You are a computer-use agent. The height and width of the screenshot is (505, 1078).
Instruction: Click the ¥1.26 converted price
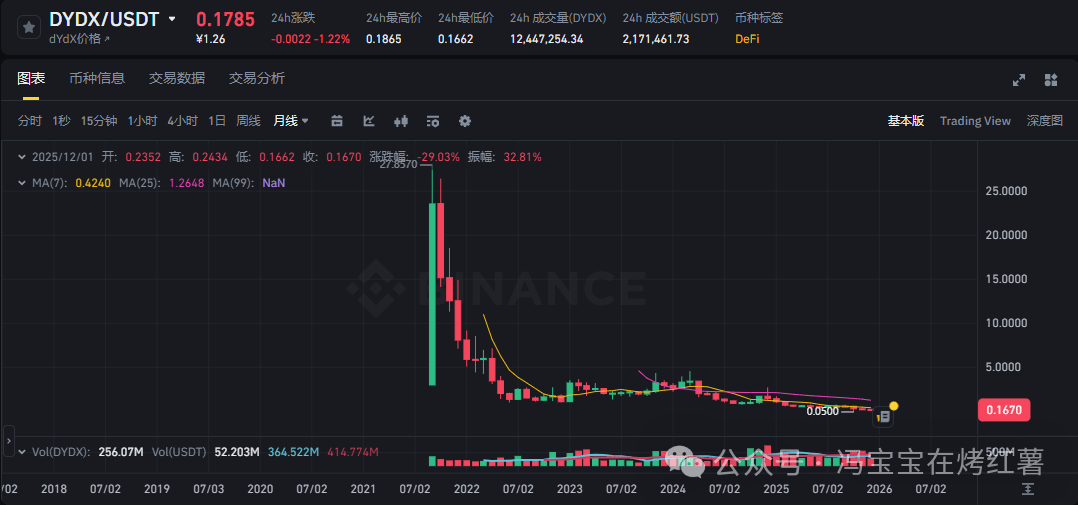coord(210,39)
